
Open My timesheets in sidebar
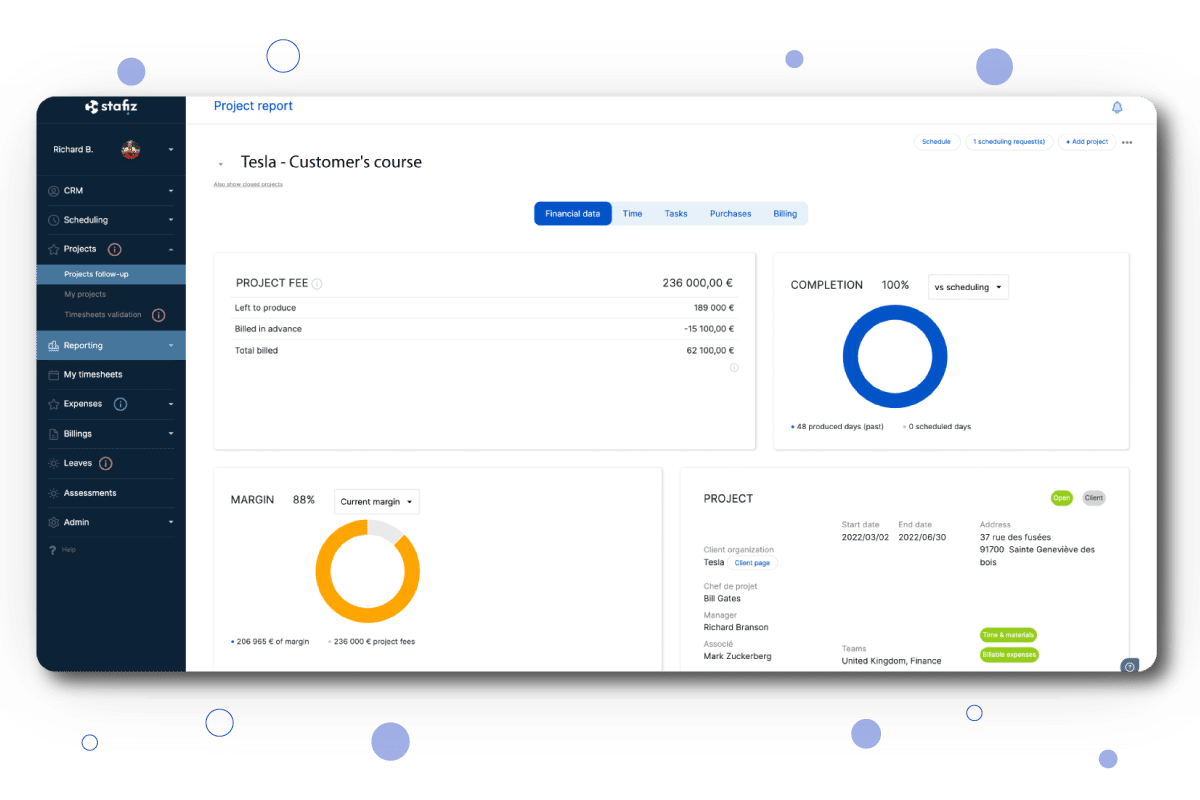[x=93, y=375]
